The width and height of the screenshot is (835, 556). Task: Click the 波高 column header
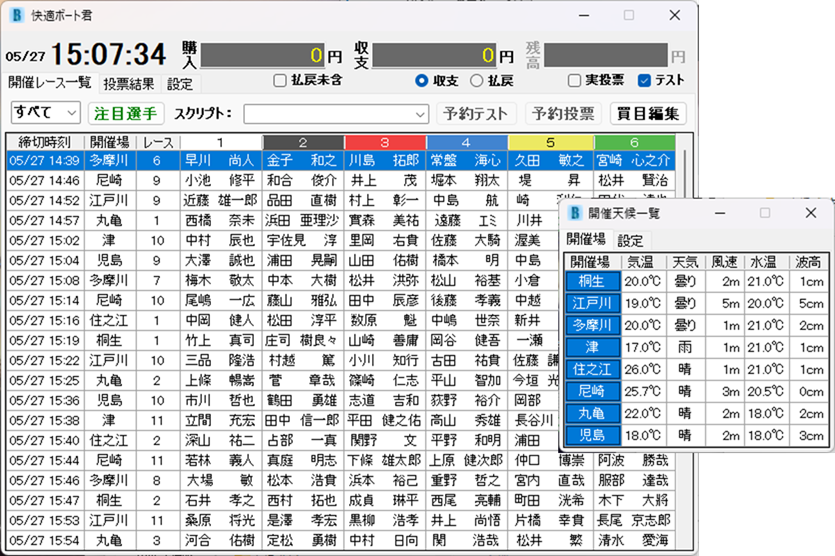808,261
